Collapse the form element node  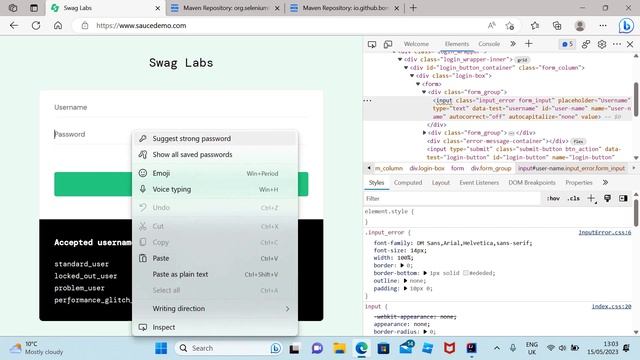pyautogui.click(x=418, y=84)
